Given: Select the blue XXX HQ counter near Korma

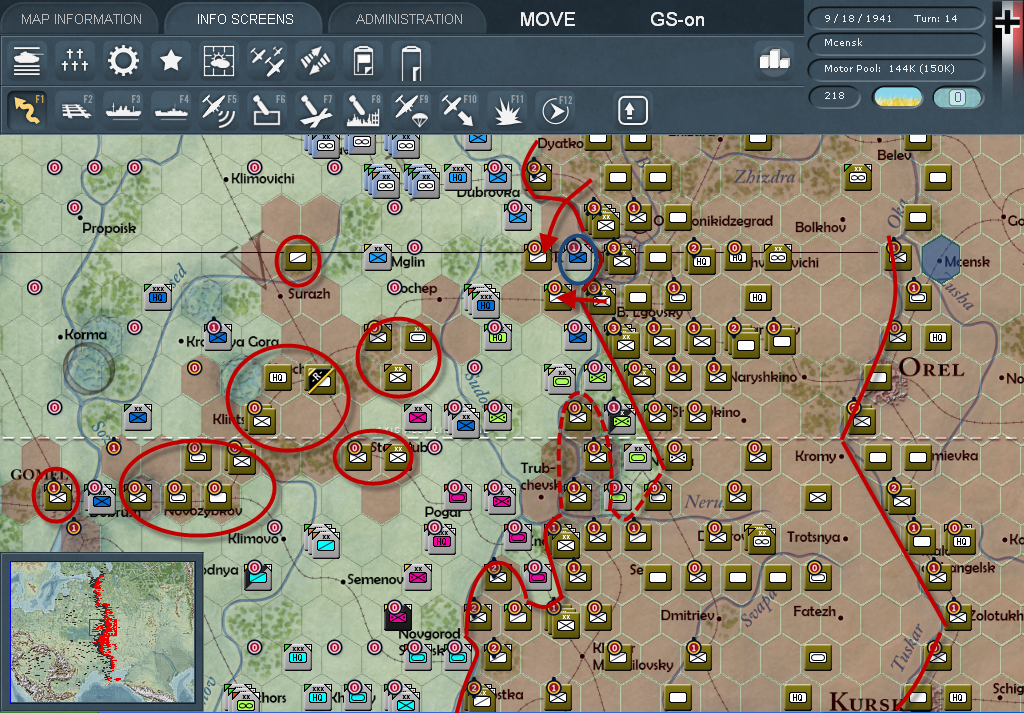Looking at the screenshot, I should (157, 297).
